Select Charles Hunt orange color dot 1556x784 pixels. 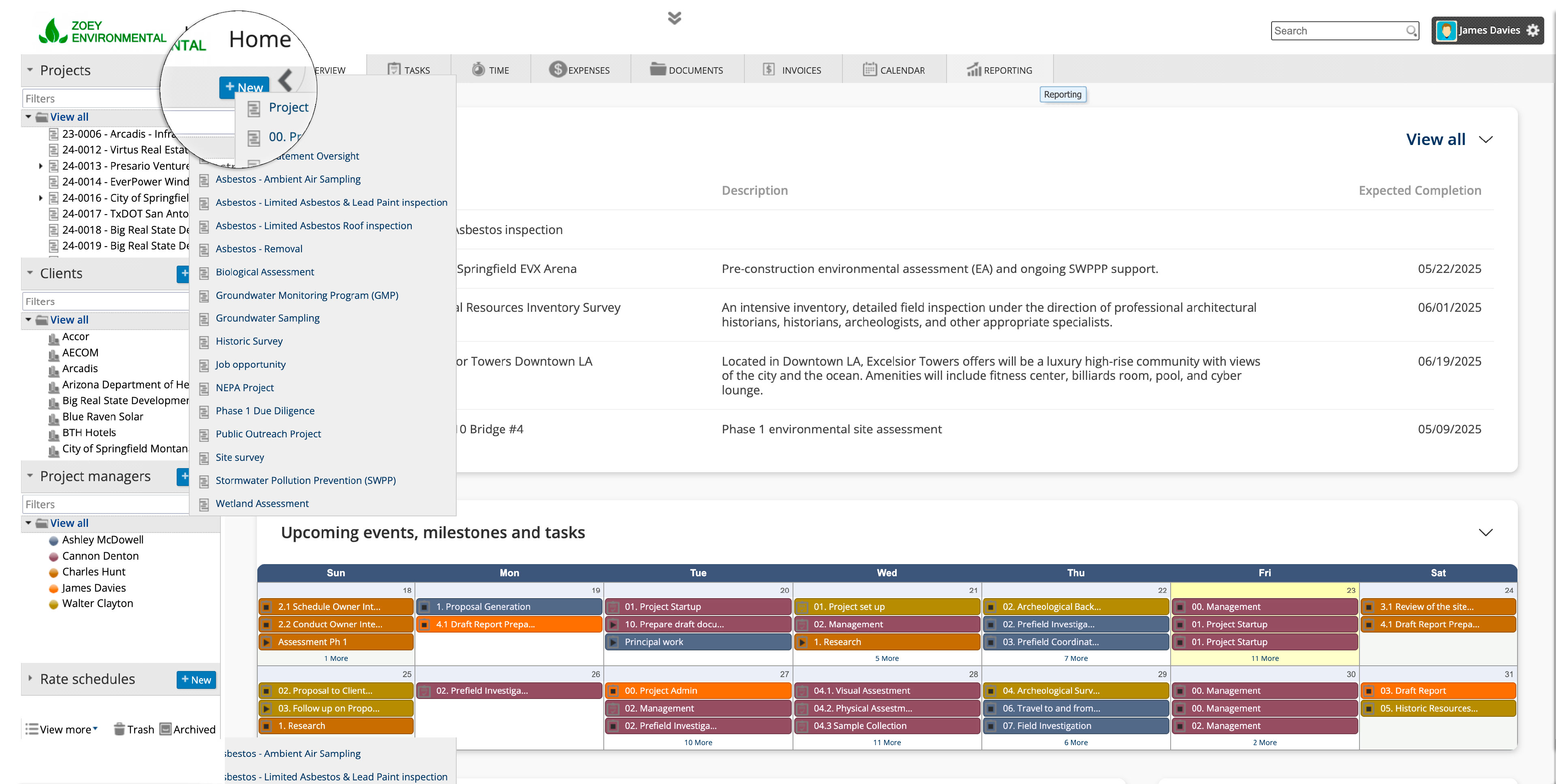click(53, 572)
